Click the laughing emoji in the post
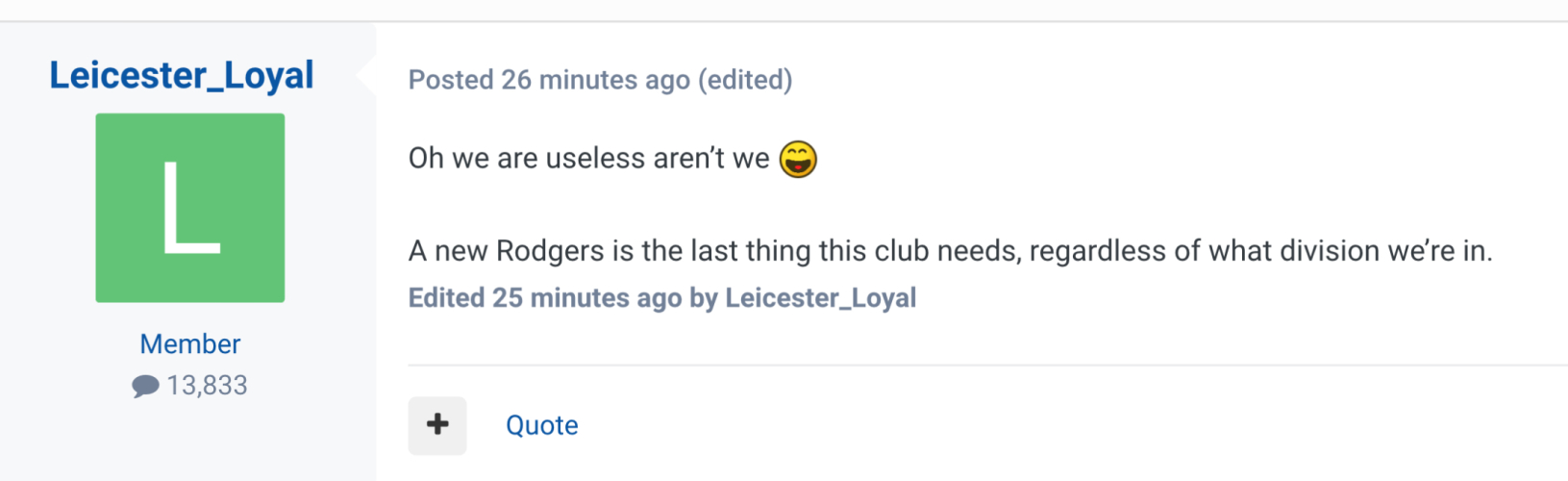 pos(798,159)
